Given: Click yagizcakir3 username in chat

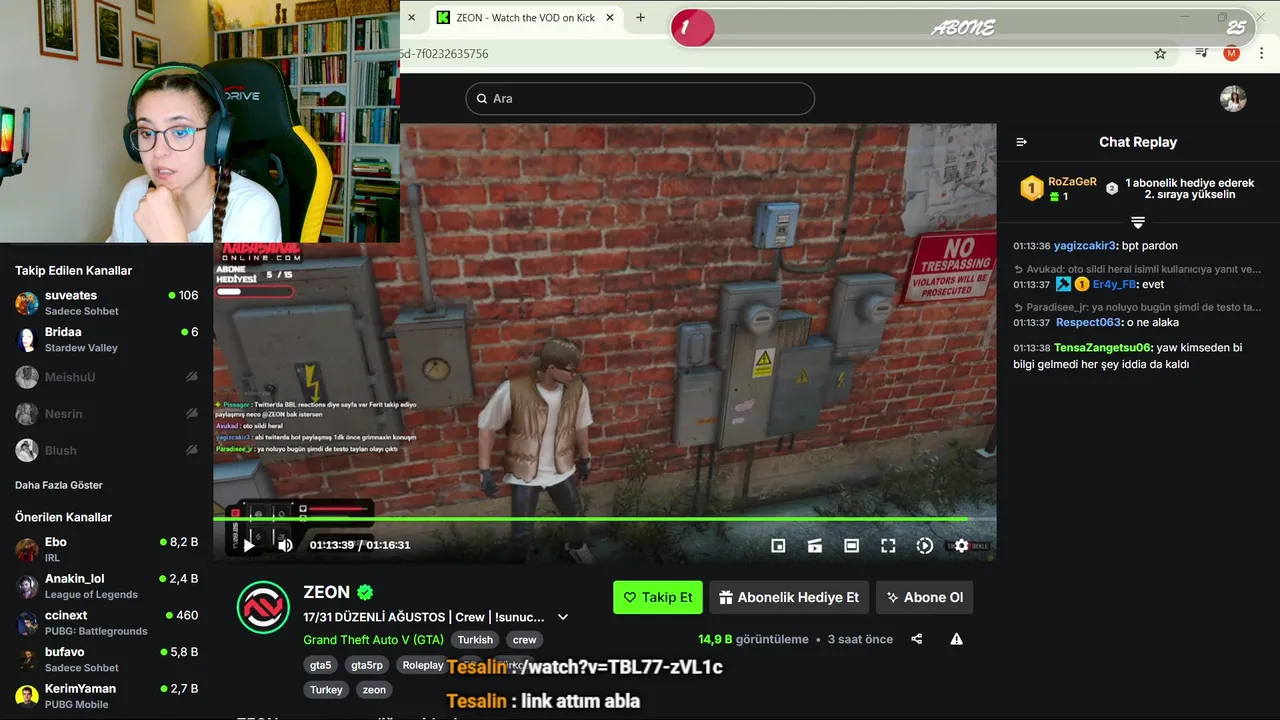Looking at the screenshot, I should point(1085,246).
